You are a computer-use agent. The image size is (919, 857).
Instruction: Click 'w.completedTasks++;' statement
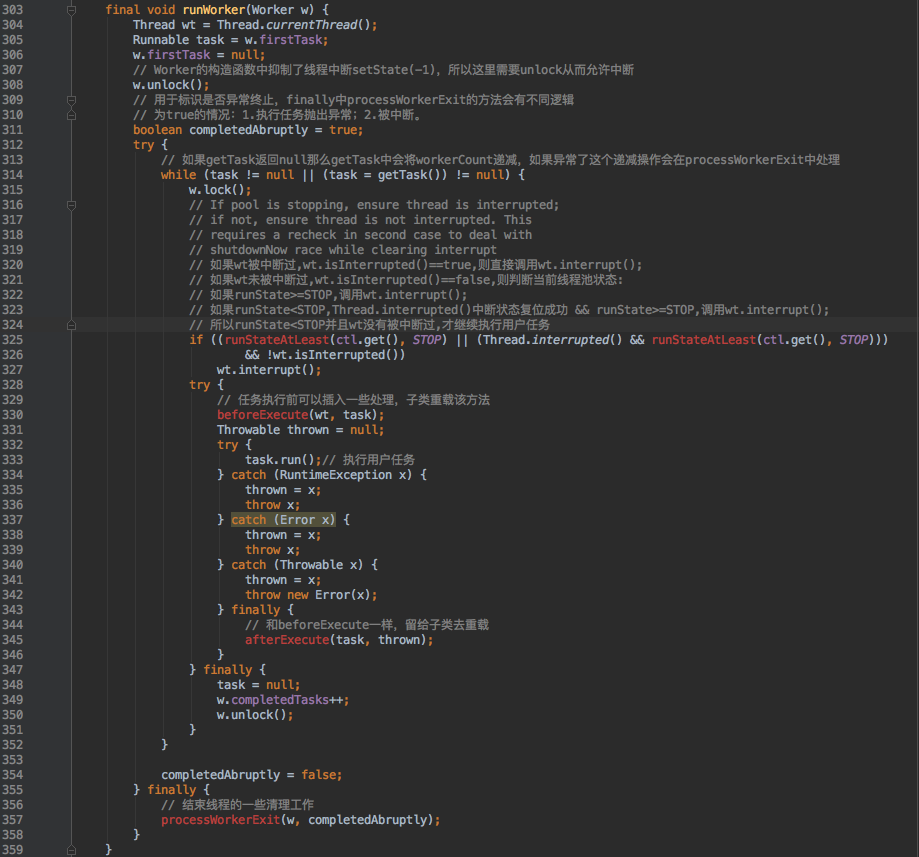coord(283,700)
